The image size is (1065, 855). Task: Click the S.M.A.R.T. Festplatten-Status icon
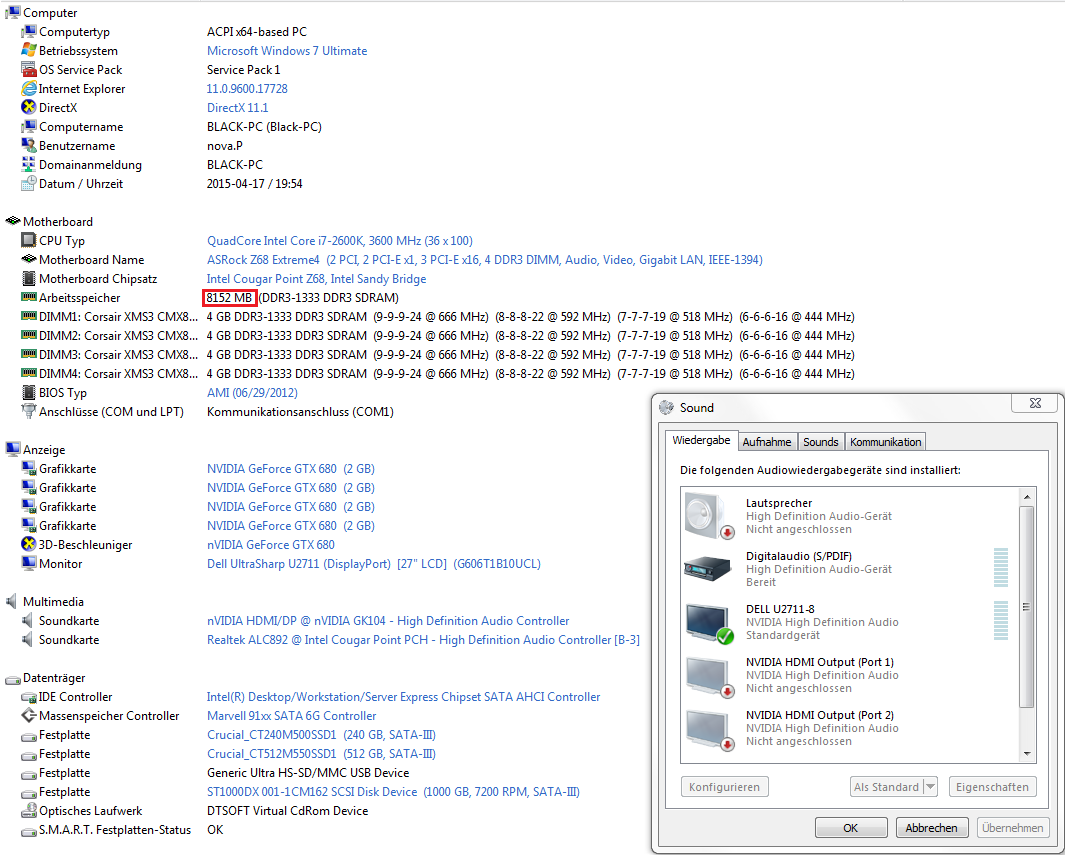(x=29, y=831)
